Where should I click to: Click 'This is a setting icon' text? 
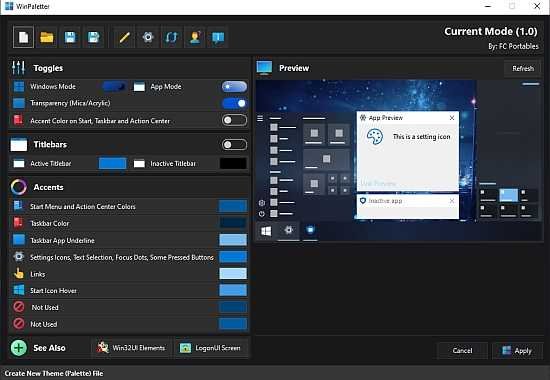[x=421, y=137]
